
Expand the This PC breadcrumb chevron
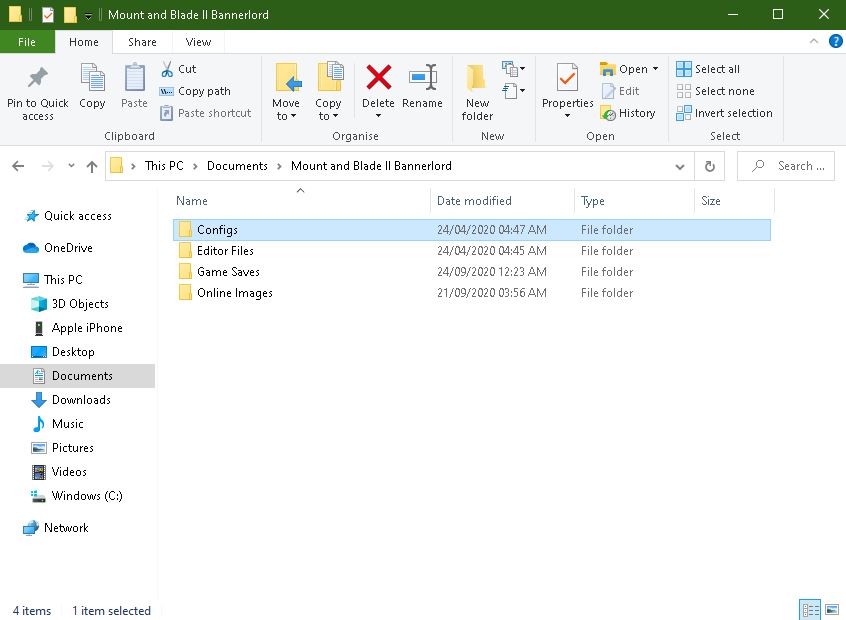195,166
